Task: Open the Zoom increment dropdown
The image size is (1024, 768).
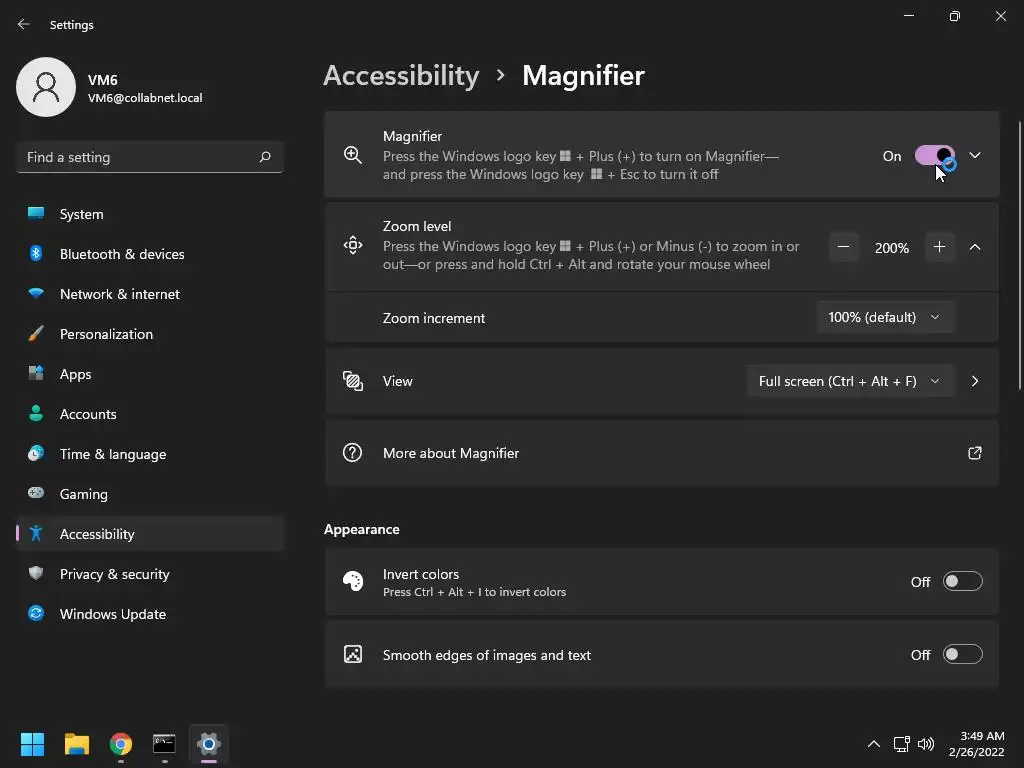Action: (884, 317)
